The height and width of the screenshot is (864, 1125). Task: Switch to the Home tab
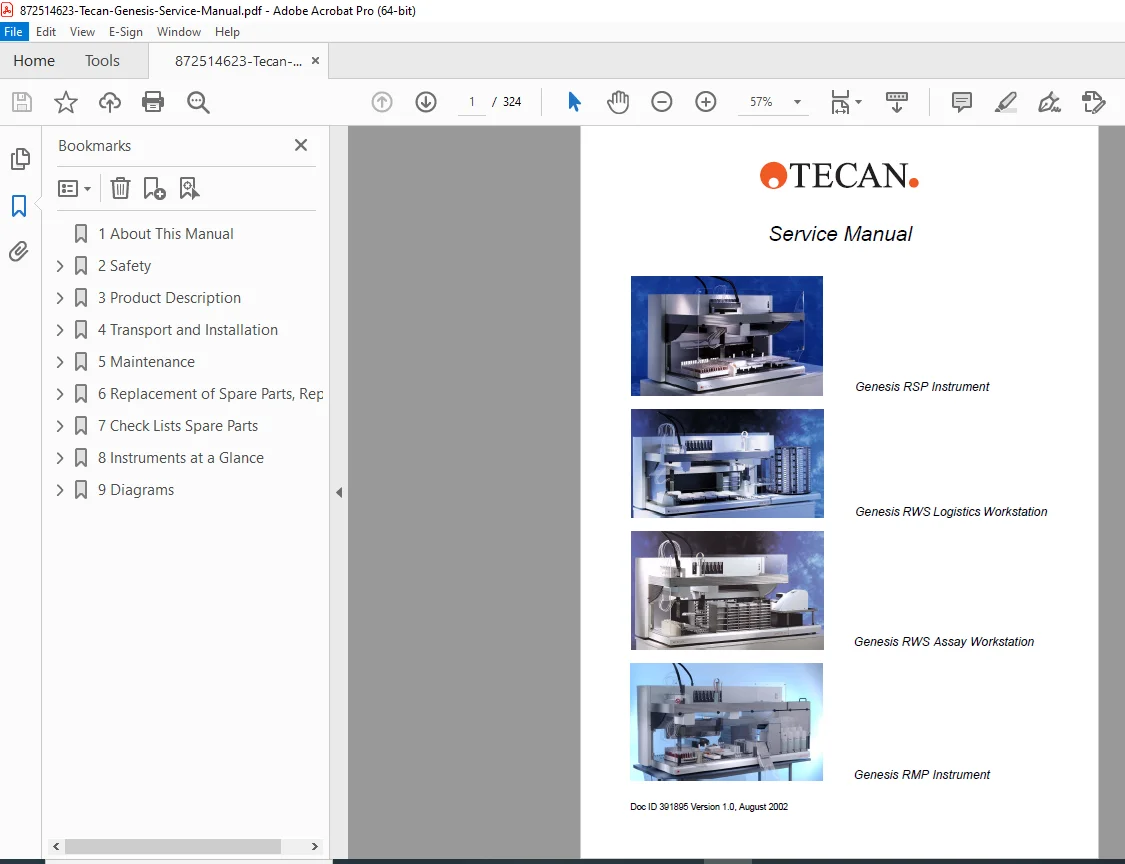34,61
